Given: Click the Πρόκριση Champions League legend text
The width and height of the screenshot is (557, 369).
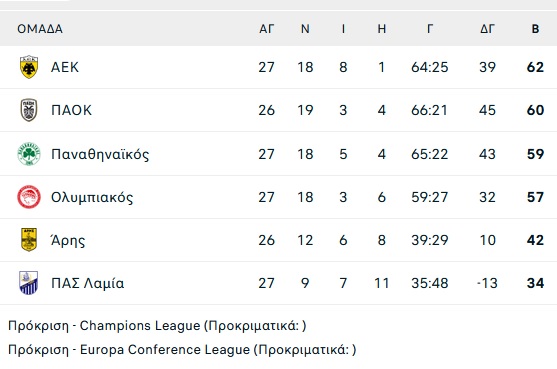Looking at the screenshot, I should 157,326.
